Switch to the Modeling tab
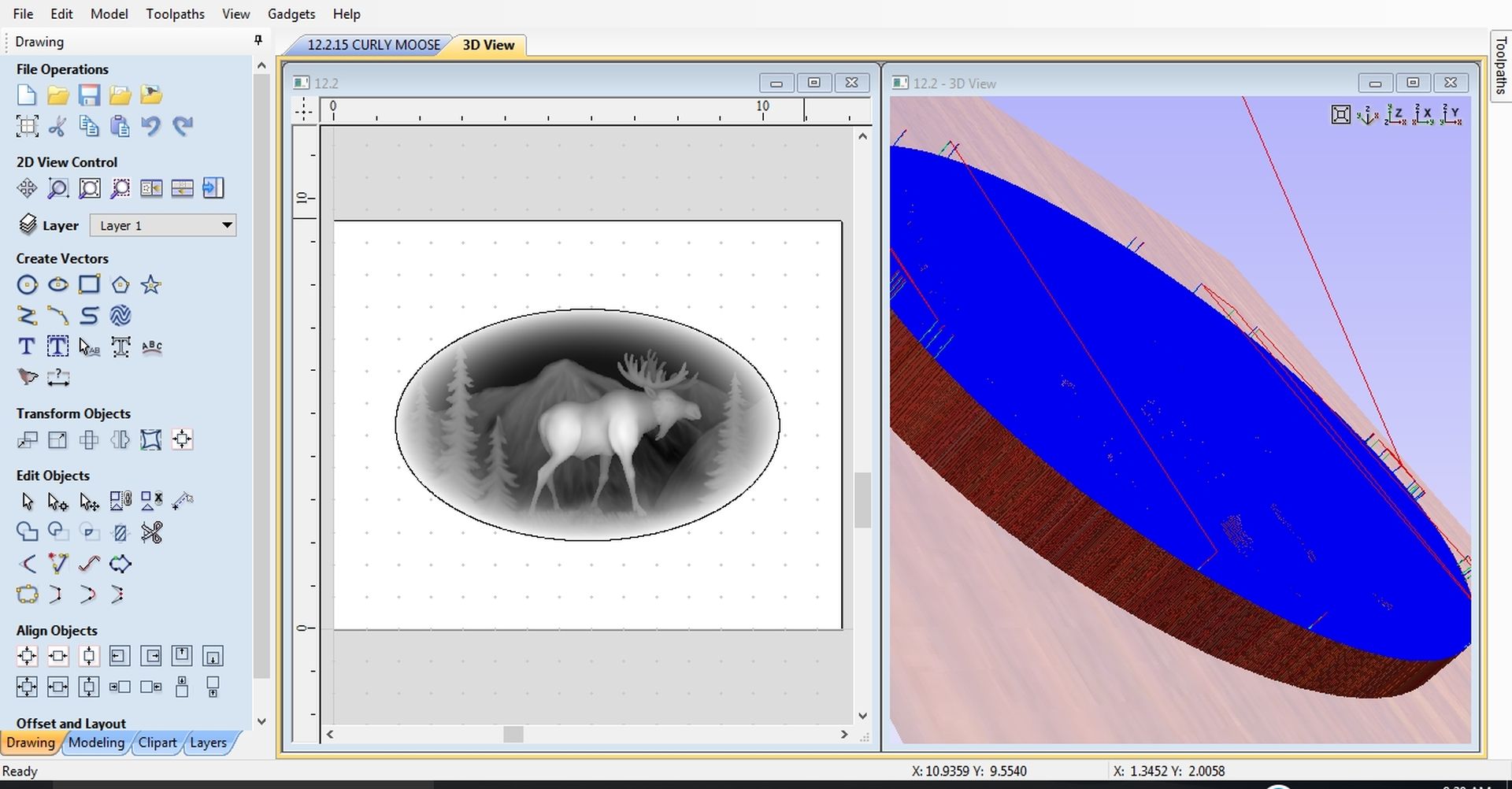 (96, 743)
